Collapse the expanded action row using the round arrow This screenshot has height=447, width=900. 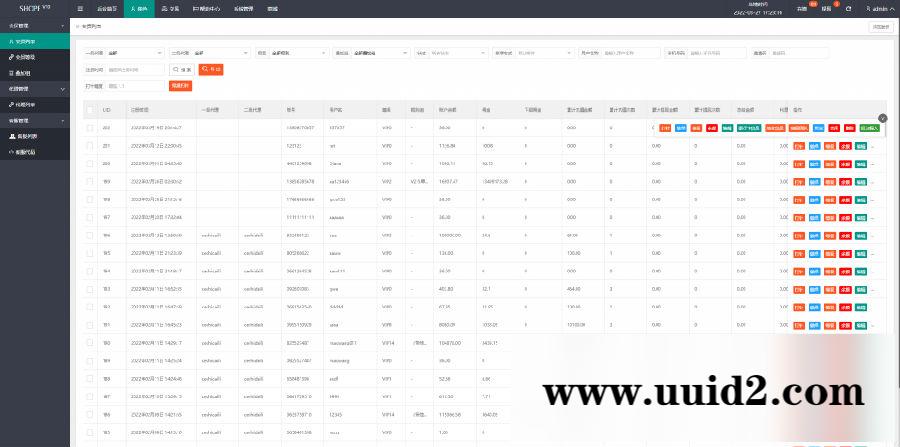pos(882,120)
